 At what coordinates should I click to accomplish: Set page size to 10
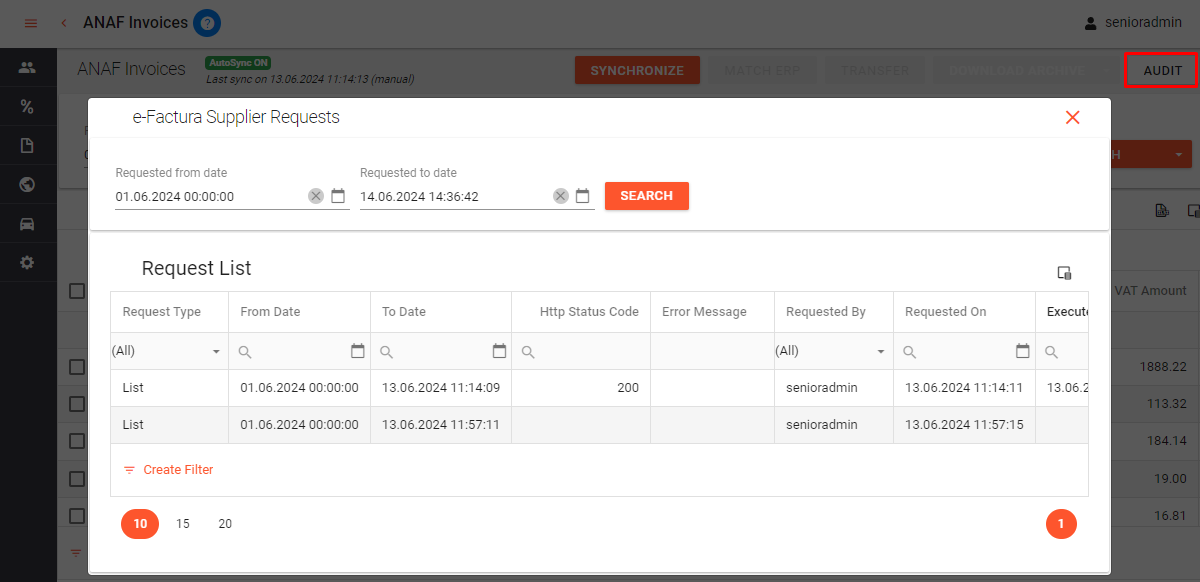click(140, 524)
